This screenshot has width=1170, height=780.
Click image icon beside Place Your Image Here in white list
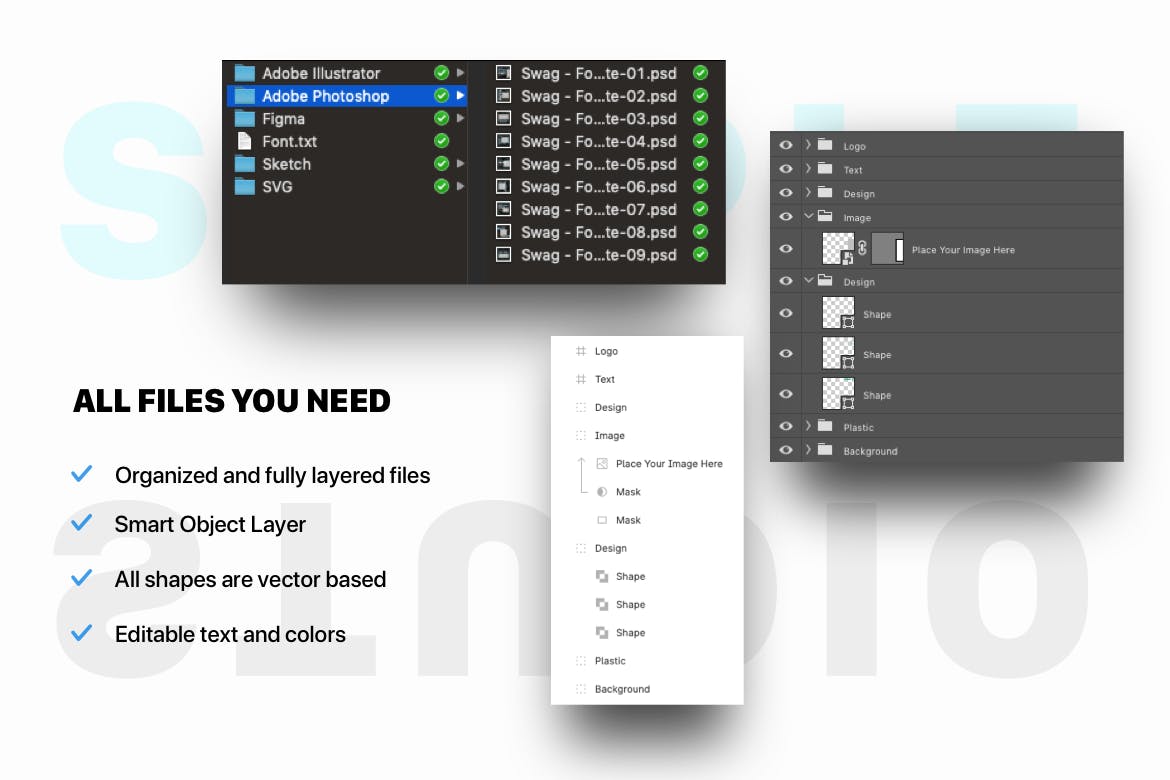click(x=602, y=464)
